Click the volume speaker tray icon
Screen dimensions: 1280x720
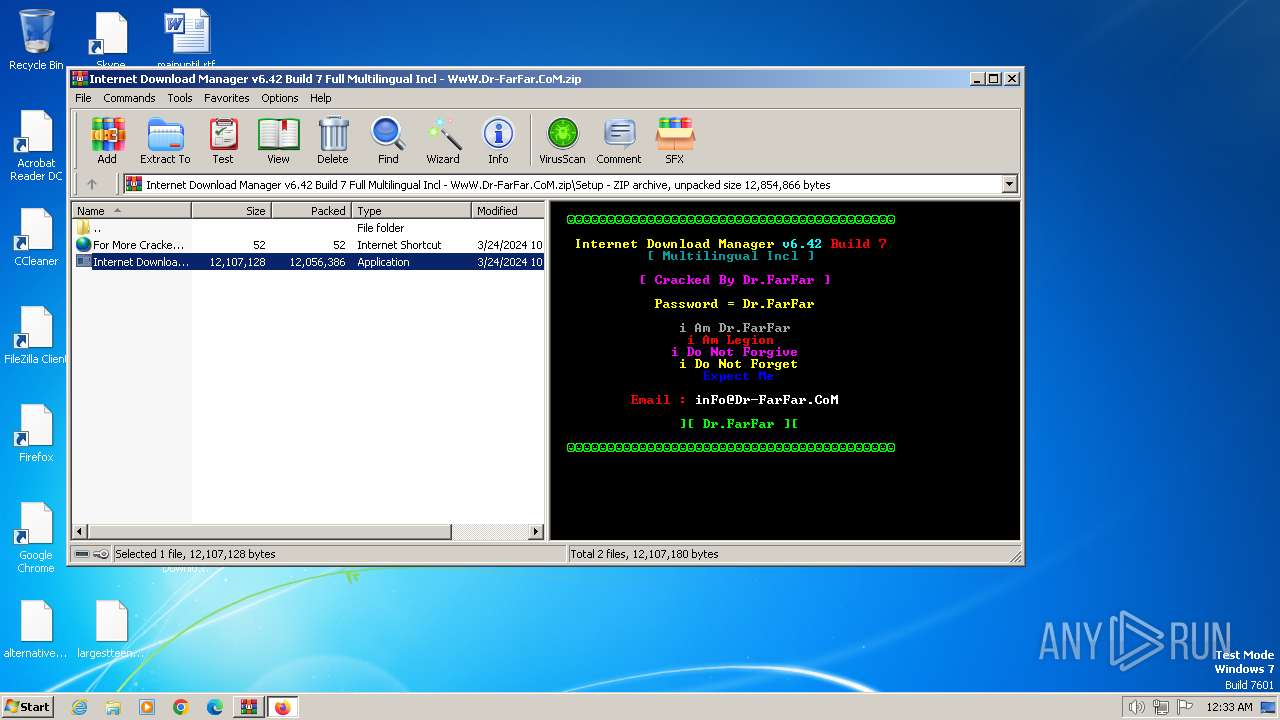1136,707
